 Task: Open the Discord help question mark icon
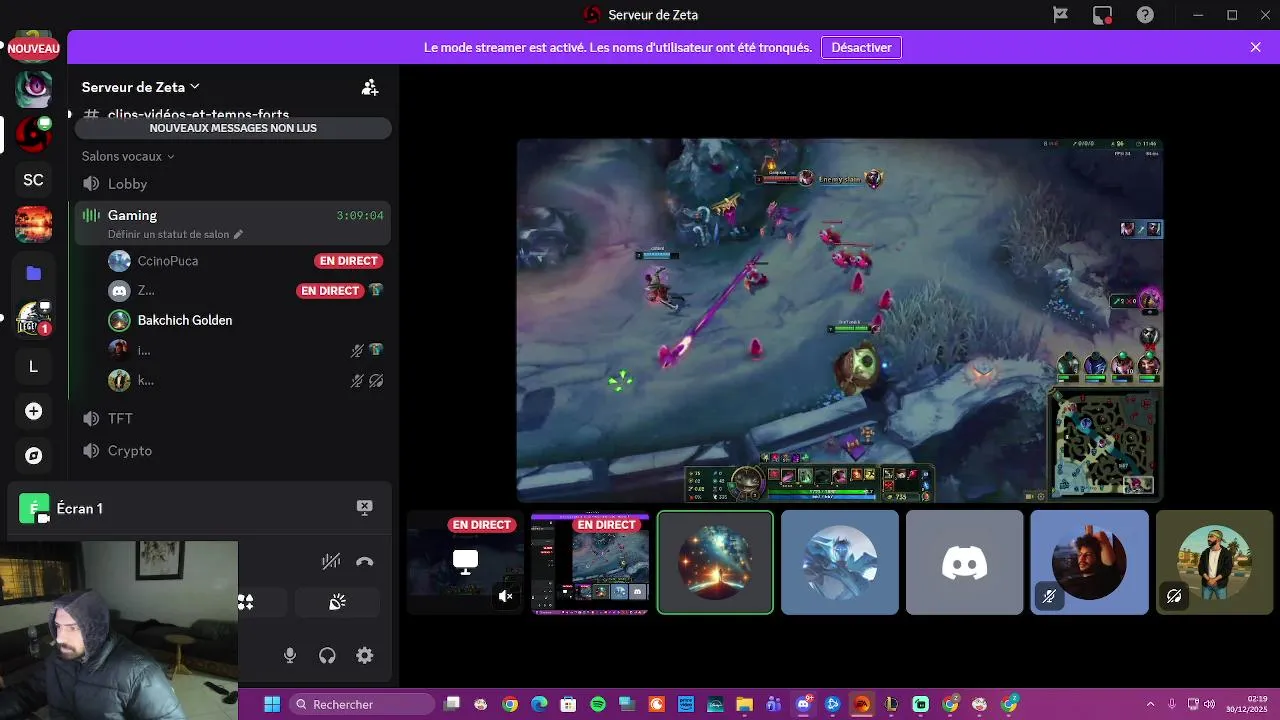1145,15
